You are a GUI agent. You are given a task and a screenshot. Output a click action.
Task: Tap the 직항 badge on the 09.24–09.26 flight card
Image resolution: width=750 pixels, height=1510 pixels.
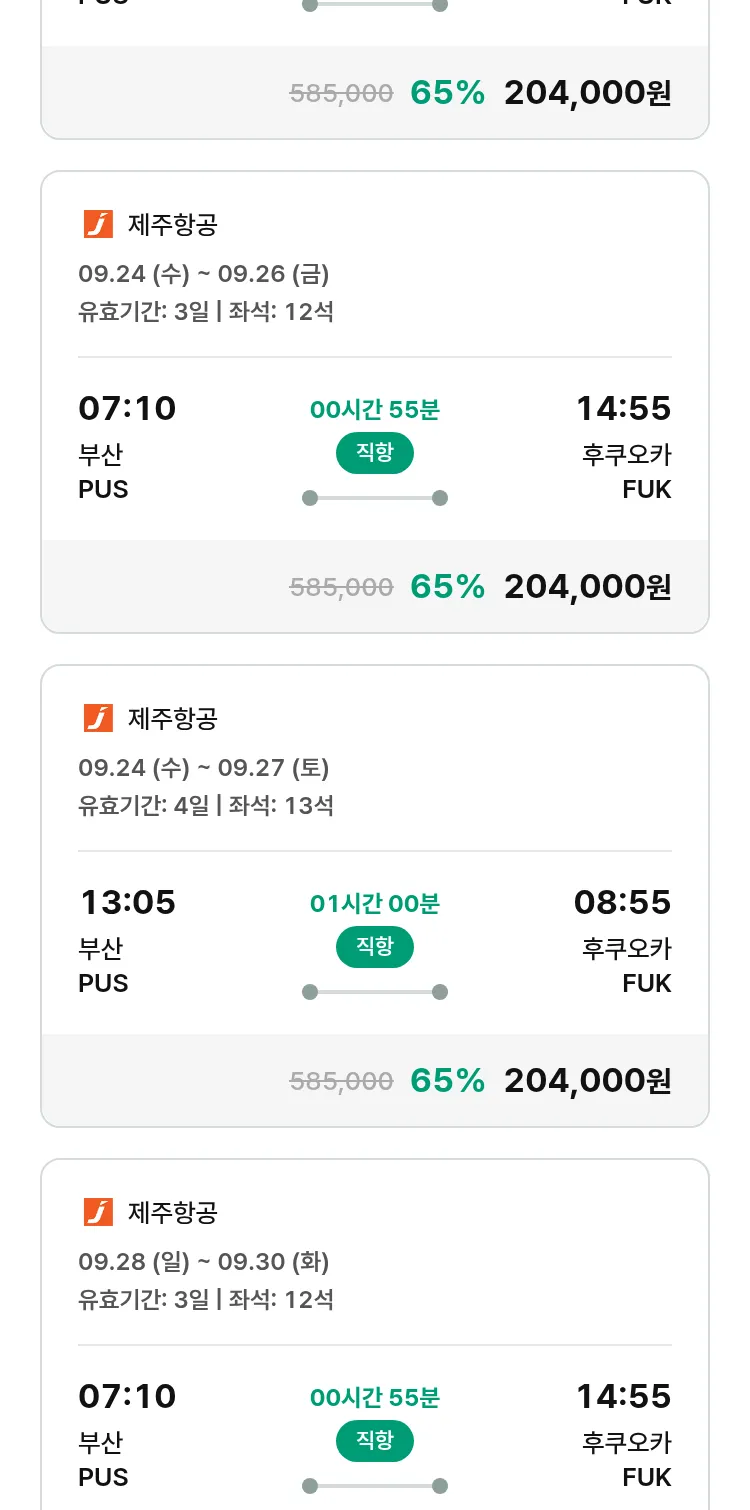click(375, 453)
